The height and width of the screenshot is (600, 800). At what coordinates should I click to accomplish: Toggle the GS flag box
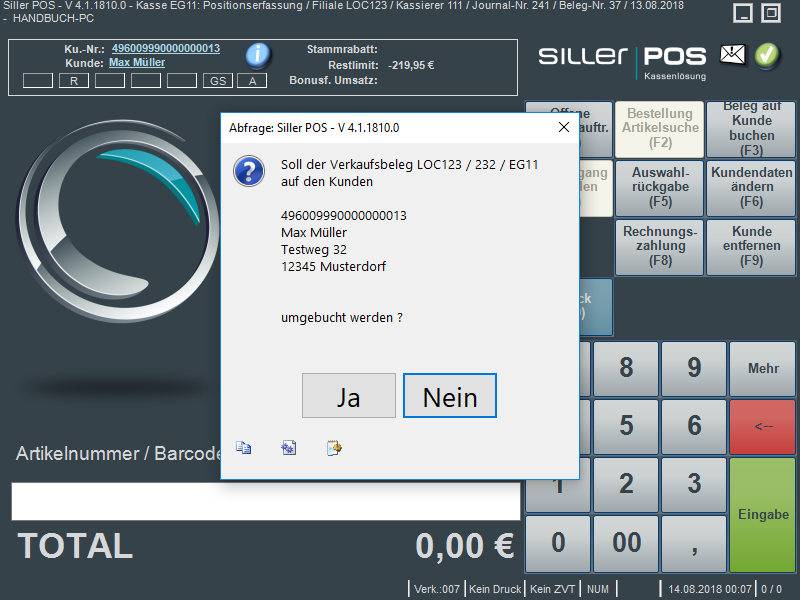coord(217,80)
